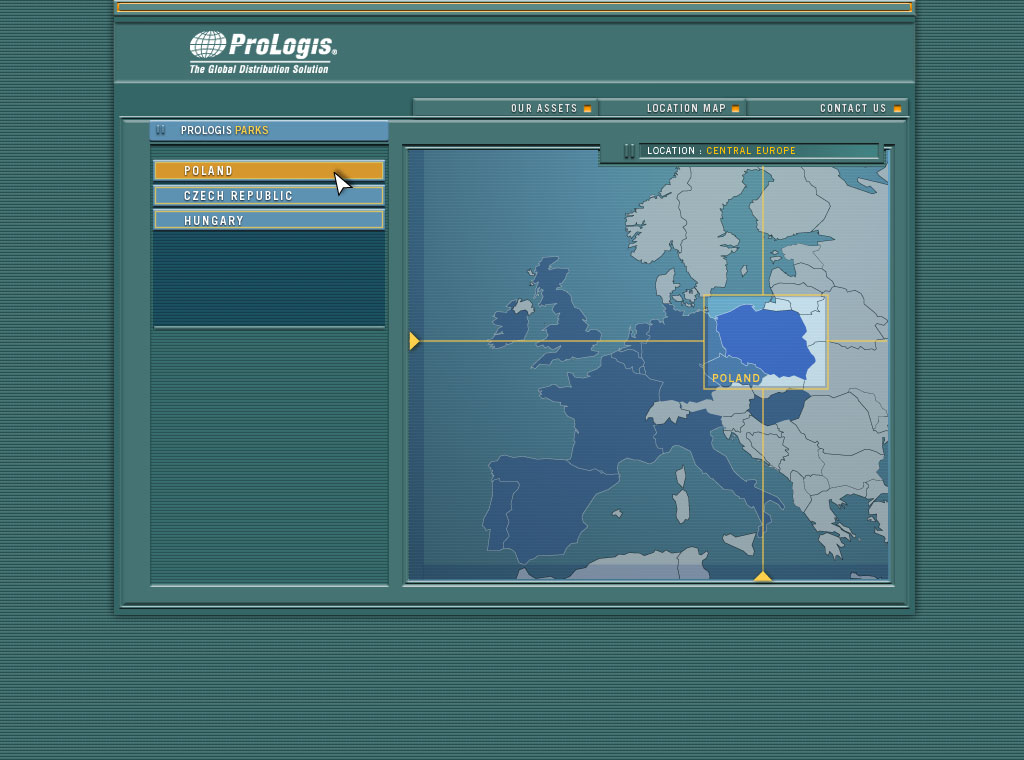Image resolution: width=1024 pixels, height=760 pixels.
Task: Click the yellow Poland label on the map
Action: coord(736,378)
